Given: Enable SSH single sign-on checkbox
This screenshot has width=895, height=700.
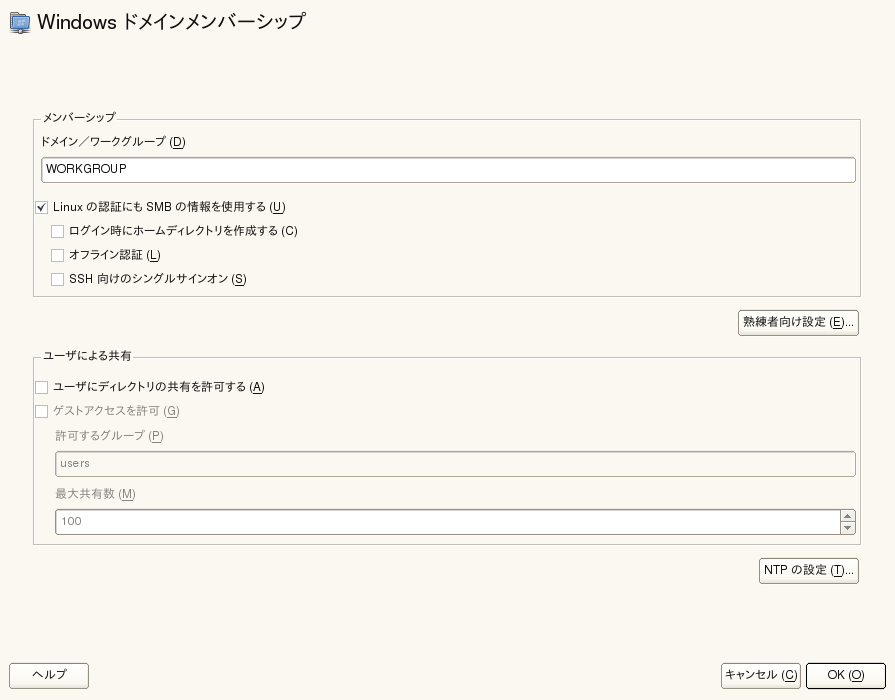Looking at the screenshot, I should 58,279.
